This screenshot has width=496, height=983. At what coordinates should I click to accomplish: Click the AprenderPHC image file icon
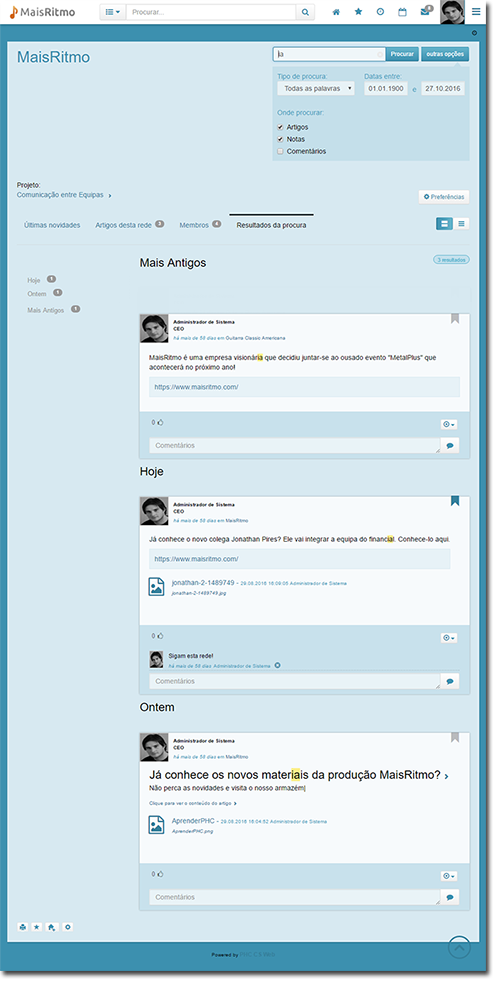pos(156,824)
